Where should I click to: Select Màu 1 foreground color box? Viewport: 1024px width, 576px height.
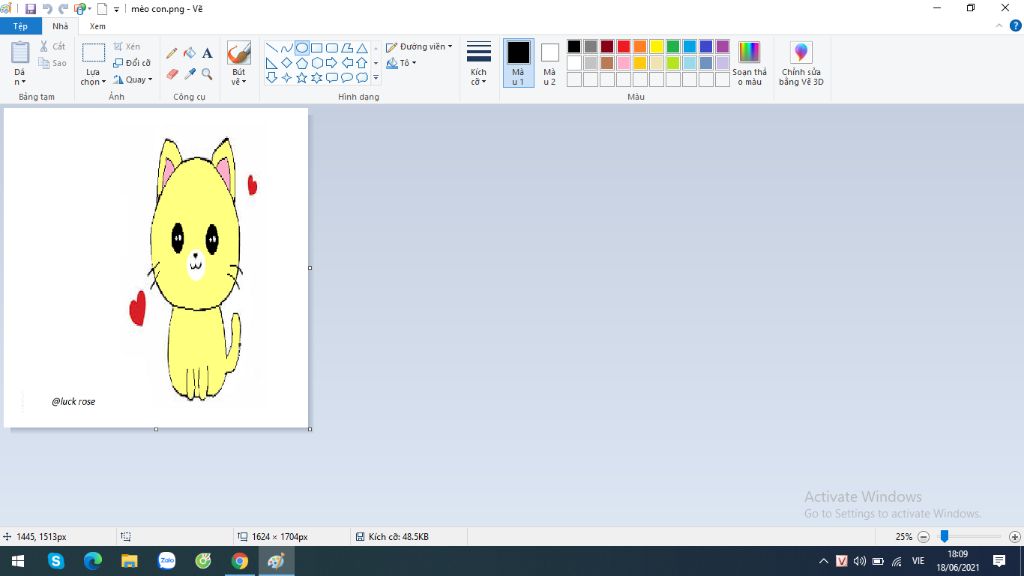[518, 63]
